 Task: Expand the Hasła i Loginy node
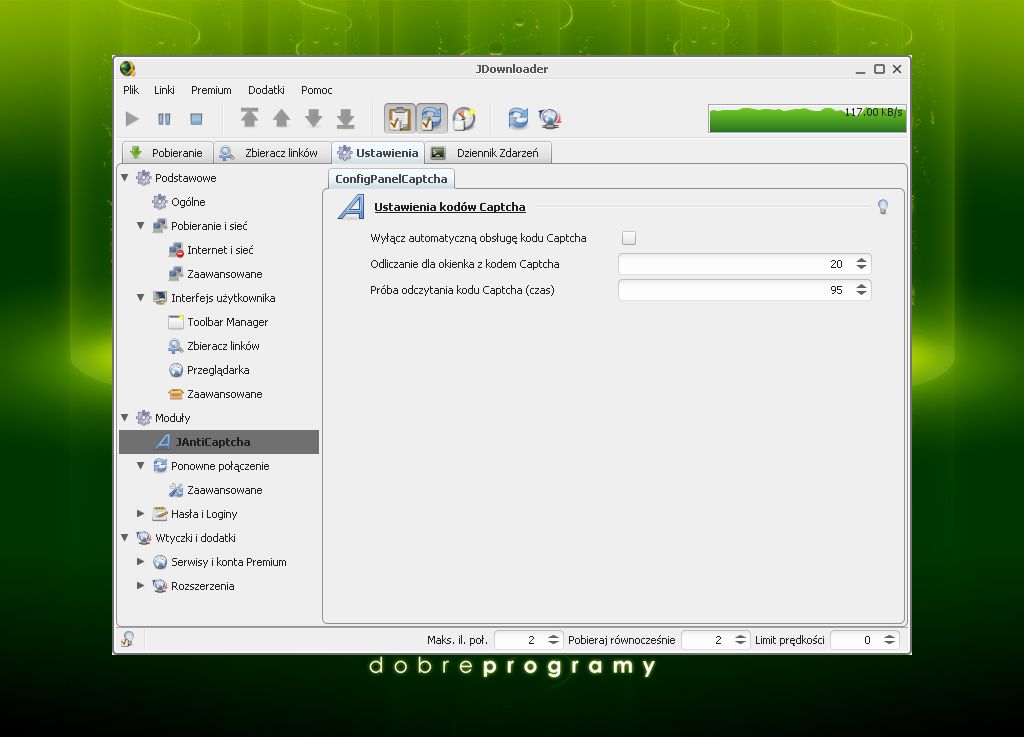[x=140, y=514]
